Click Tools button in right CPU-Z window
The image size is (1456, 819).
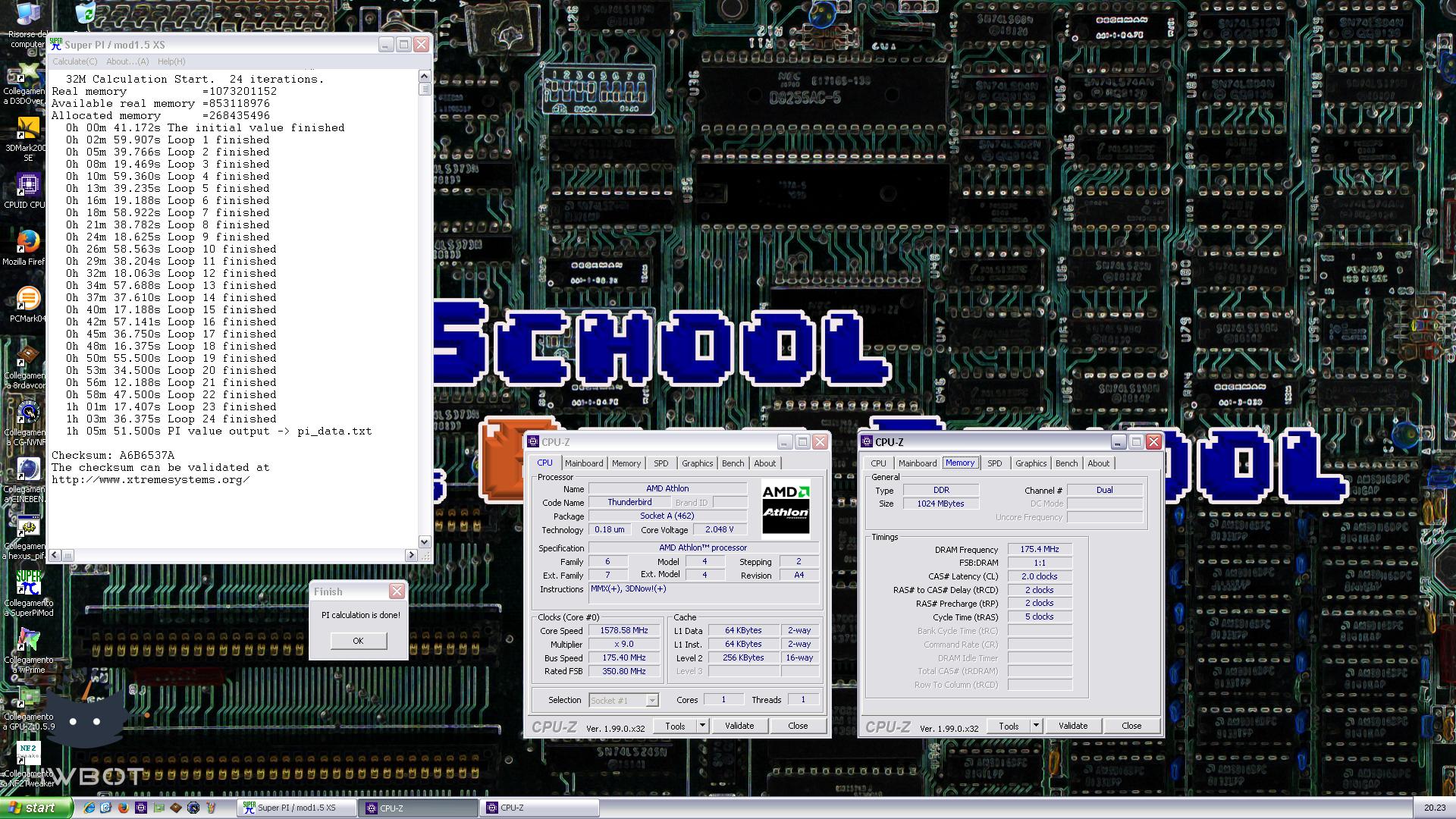(x=1009, y=726)
